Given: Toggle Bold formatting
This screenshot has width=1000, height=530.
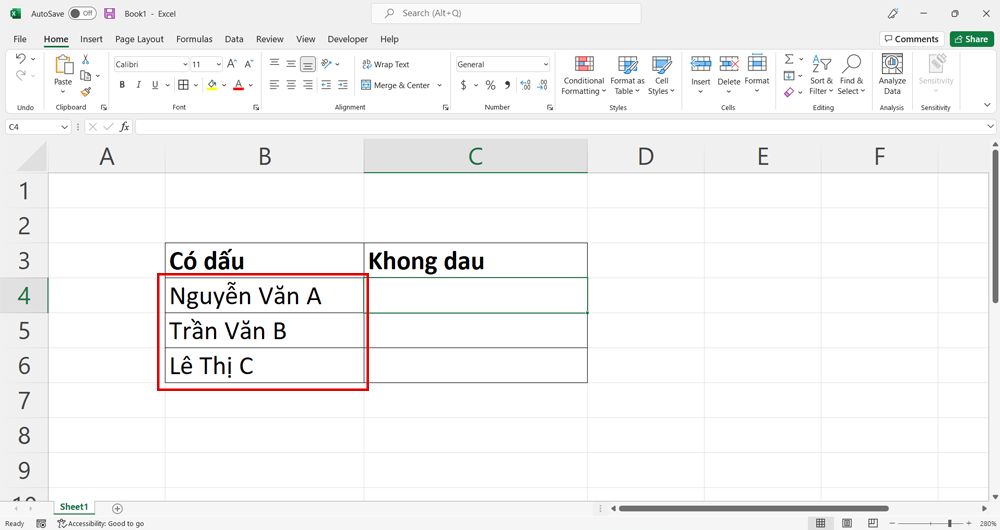Looking at the screenshot, I should [122, 85].
